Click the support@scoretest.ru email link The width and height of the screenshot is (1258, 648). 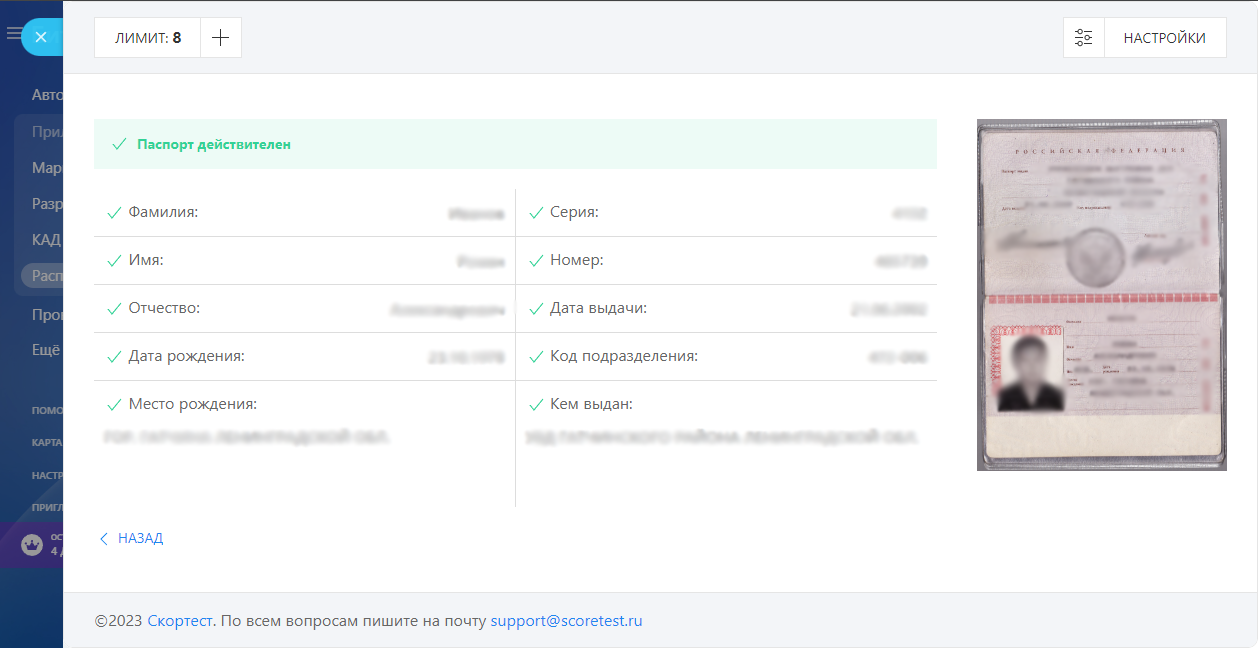566,620
